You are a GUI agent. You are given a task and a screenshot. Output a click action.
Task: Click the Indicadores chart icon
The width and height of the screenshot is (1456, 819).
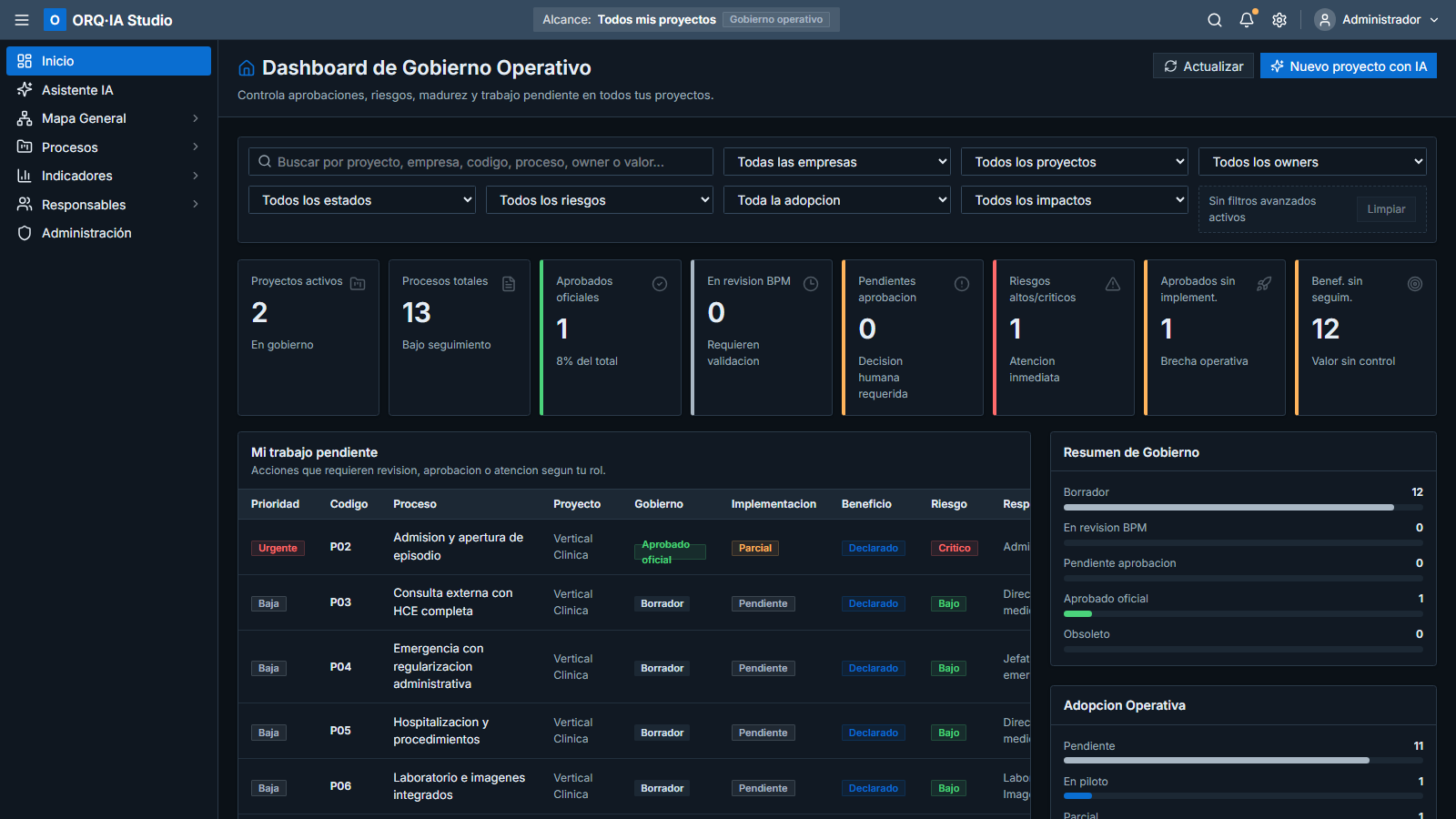click(x=25, y=176)
